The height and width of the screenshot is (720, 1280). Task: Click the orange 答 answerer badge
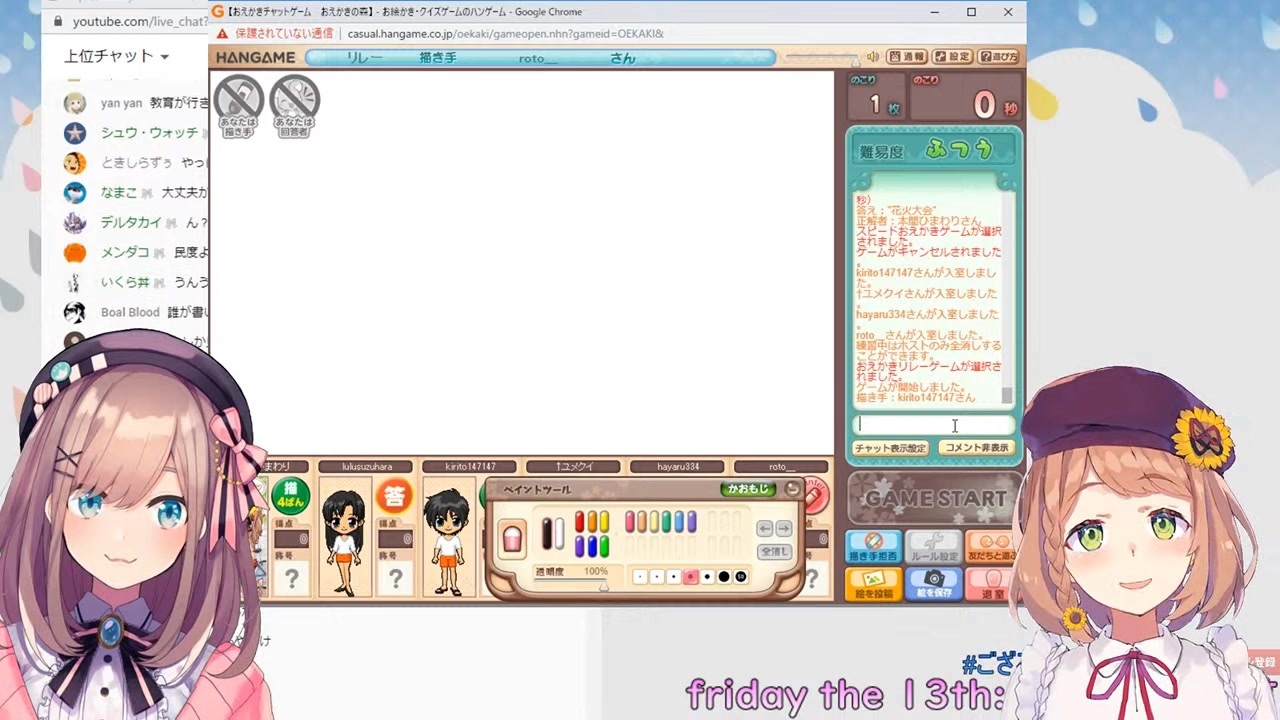(393, 496)
